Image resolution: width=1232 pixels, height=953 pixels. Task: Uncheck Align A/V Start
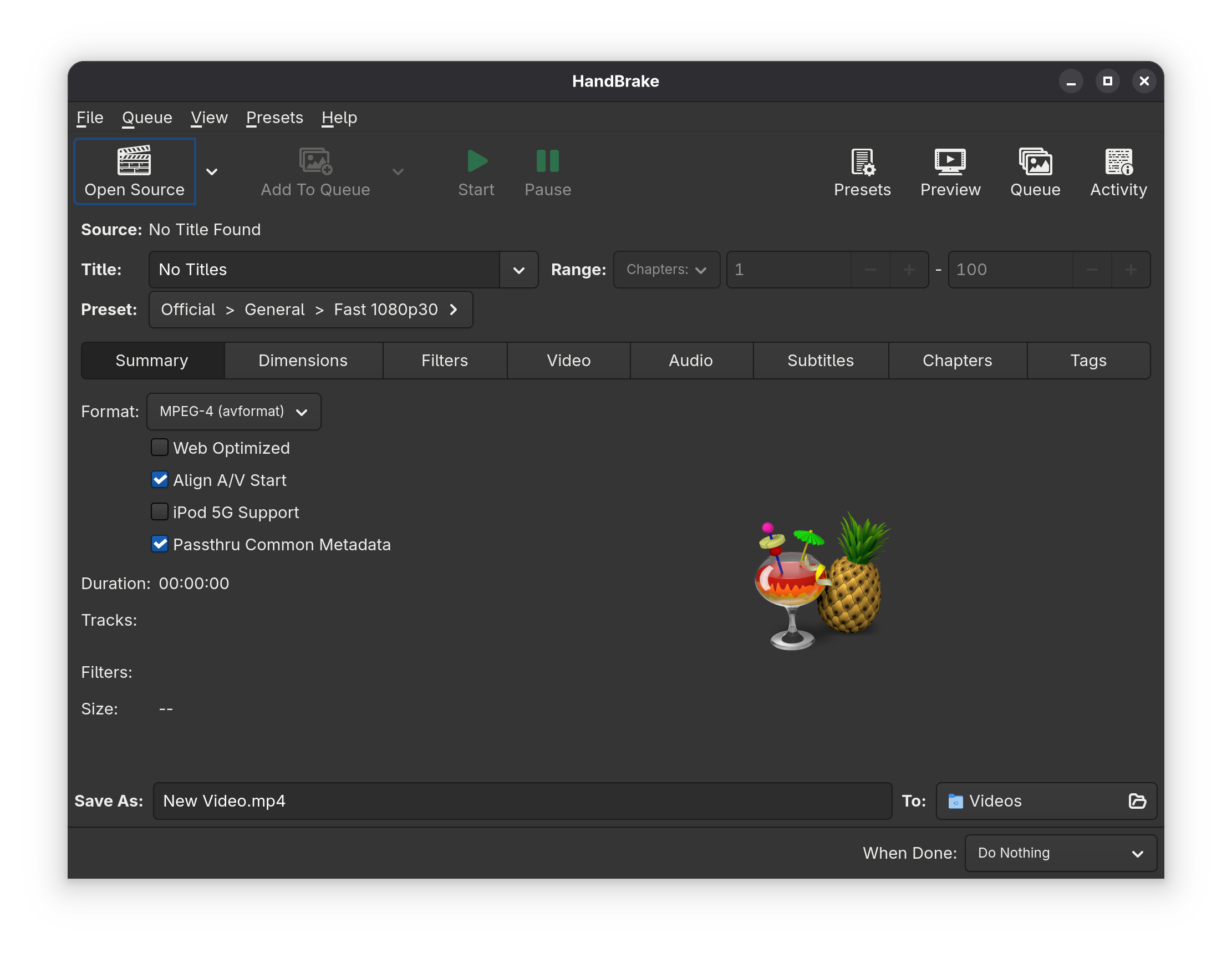pyautogui.click(x=160, y=480)
